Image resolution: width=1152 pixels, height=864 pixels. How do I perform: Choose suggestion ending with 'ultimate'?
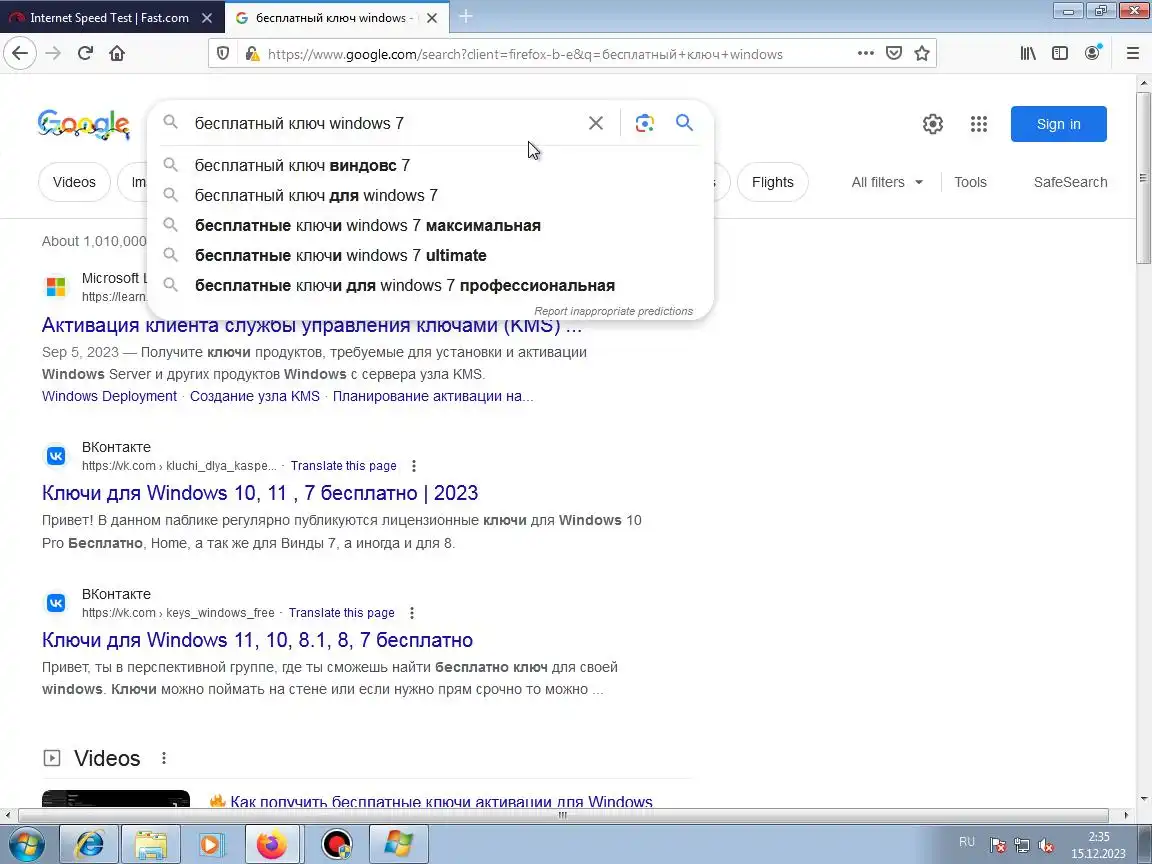coord(431,256)
